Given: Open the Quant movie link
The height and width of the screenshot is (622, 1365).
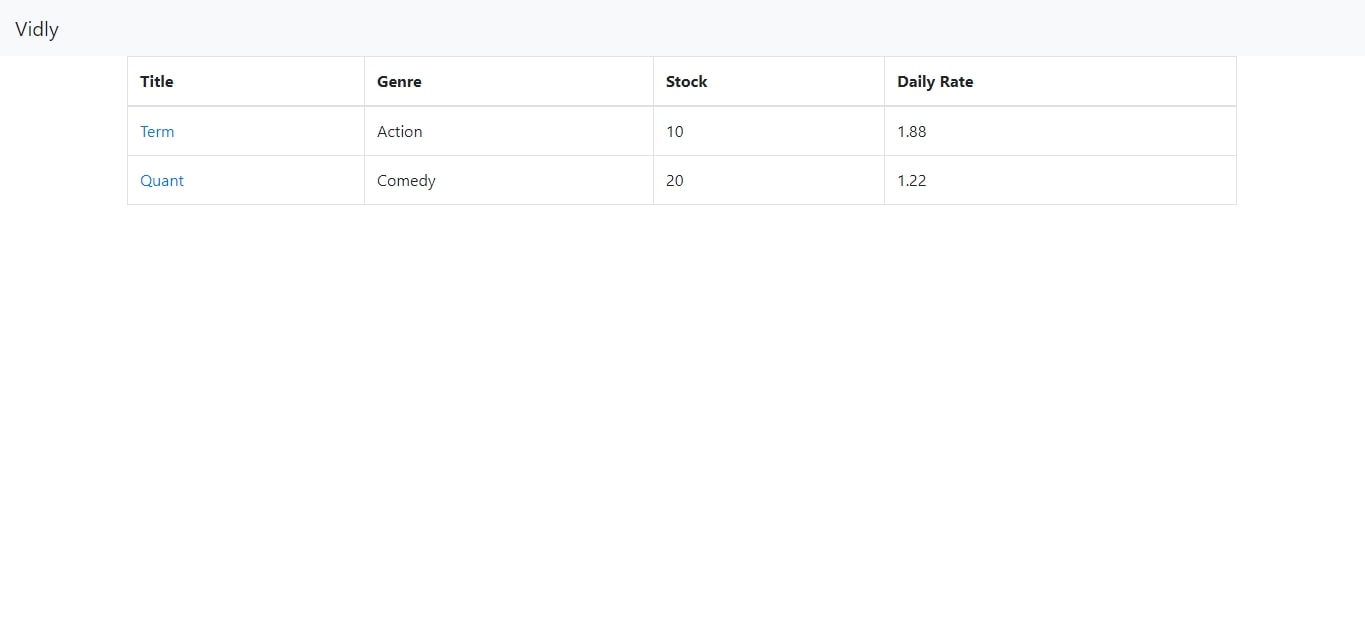Looking at the screenshot, I should (162, 180).
